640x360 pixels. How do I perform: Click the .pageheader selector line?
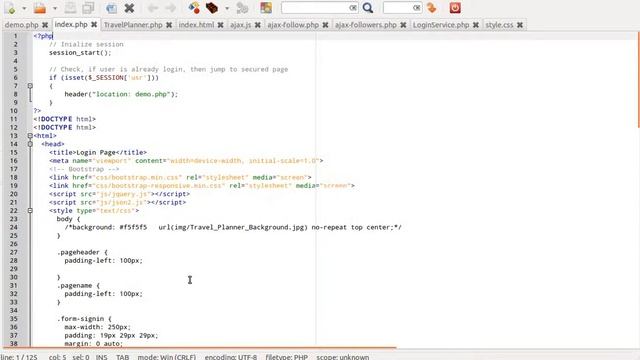pos(82,252)
